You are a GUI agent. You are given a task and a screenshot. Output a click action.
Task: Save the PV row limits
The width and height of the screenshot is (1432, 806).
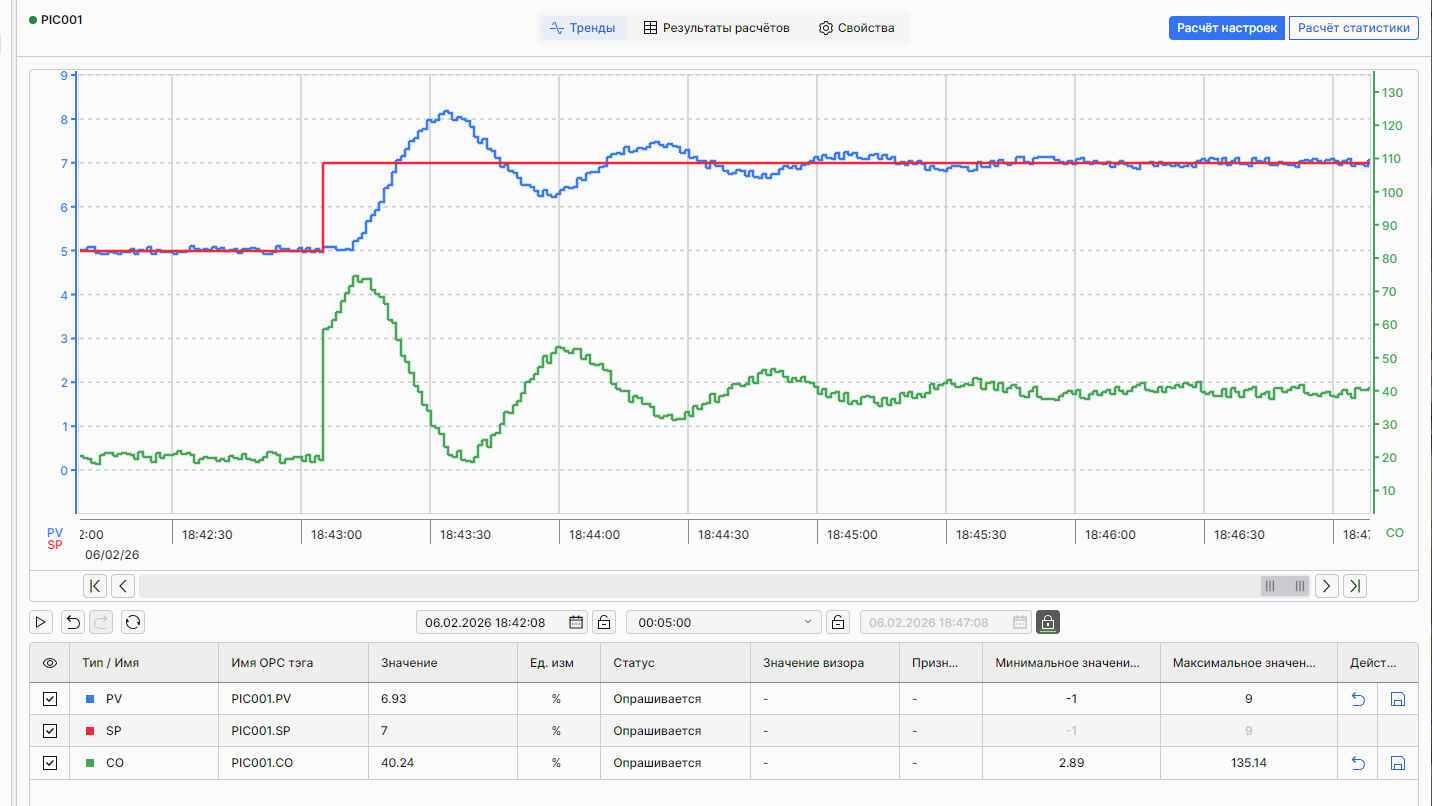point(1398,699)
